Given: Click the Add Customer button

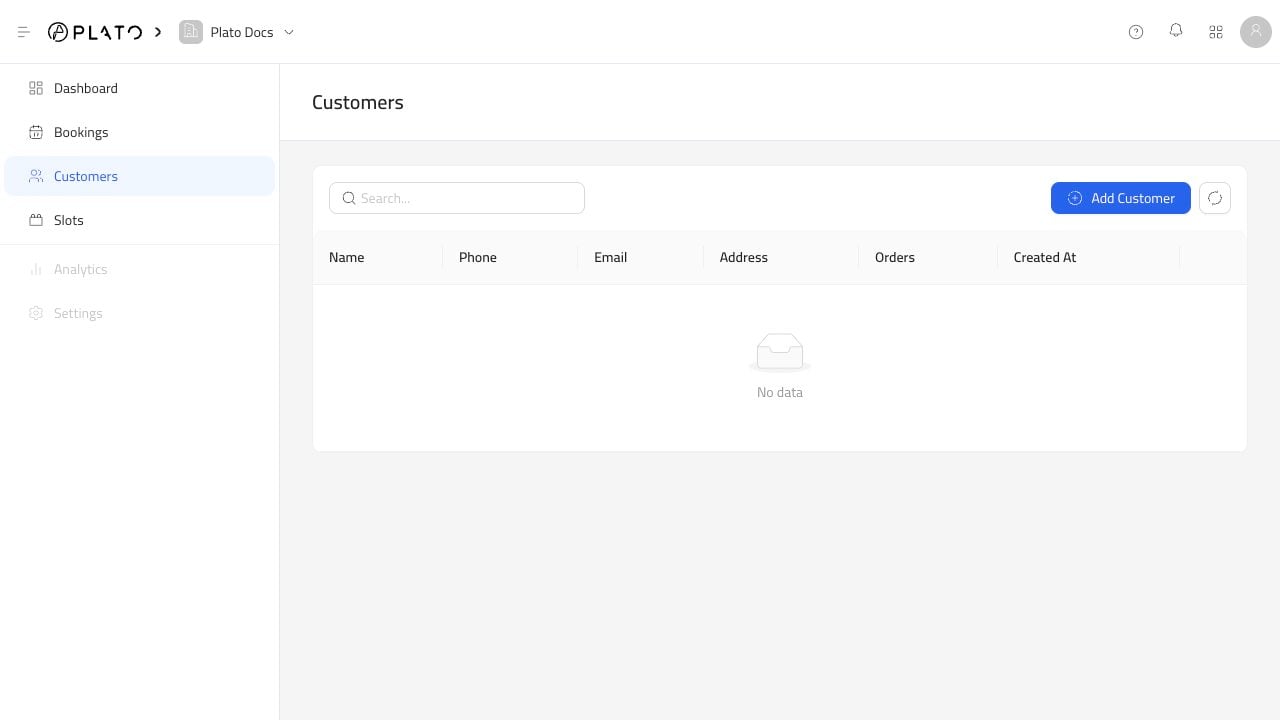Looking at the screenshot, I should pyautogui.click(x=1121, y=198).
